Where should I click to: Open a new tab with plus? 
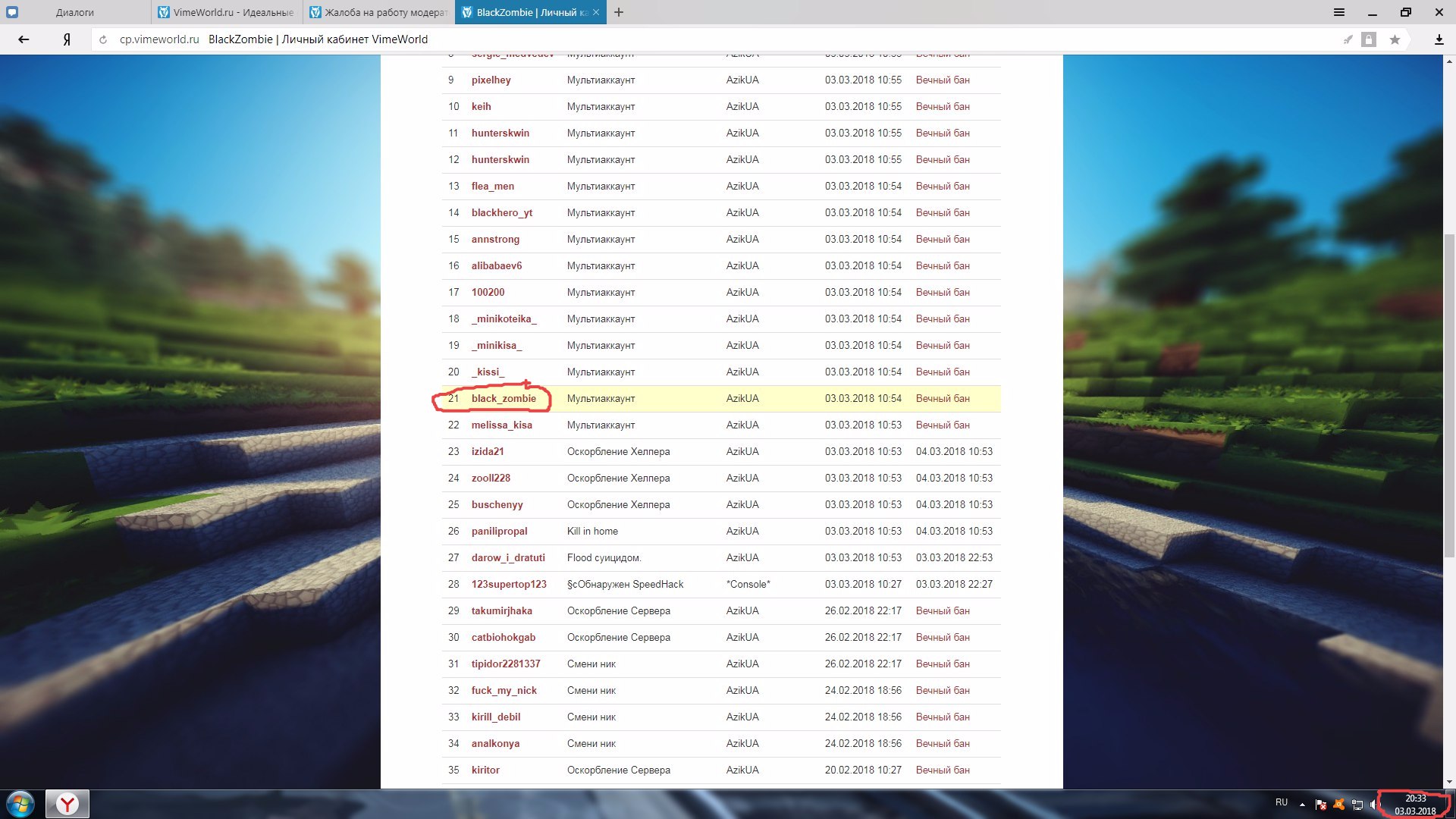point(619,12)
